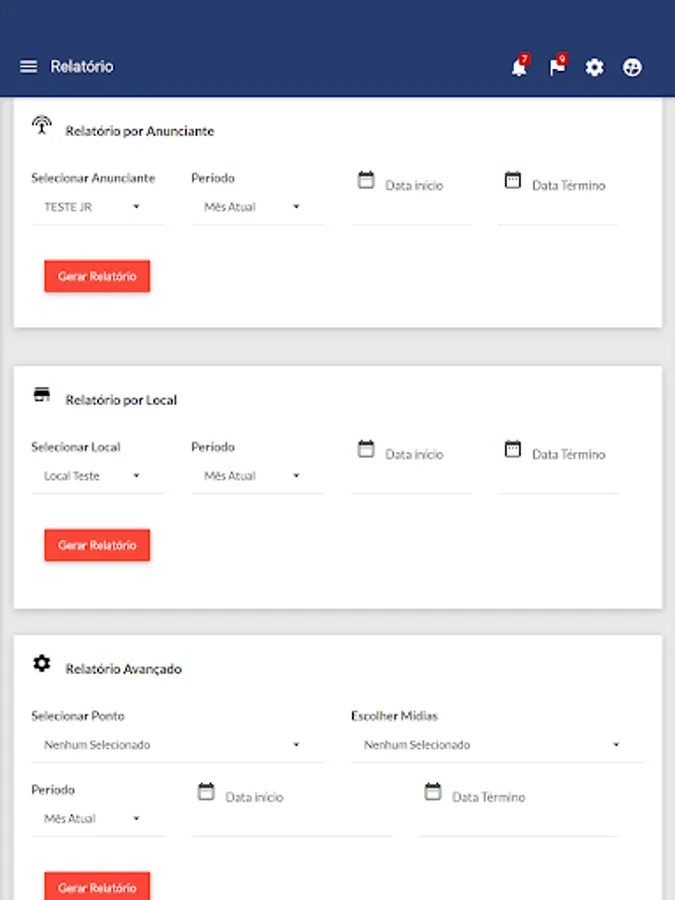675x900 pixels.
Task: Open Período dropdown in advertiser report
Action: [x=257, y=207]
